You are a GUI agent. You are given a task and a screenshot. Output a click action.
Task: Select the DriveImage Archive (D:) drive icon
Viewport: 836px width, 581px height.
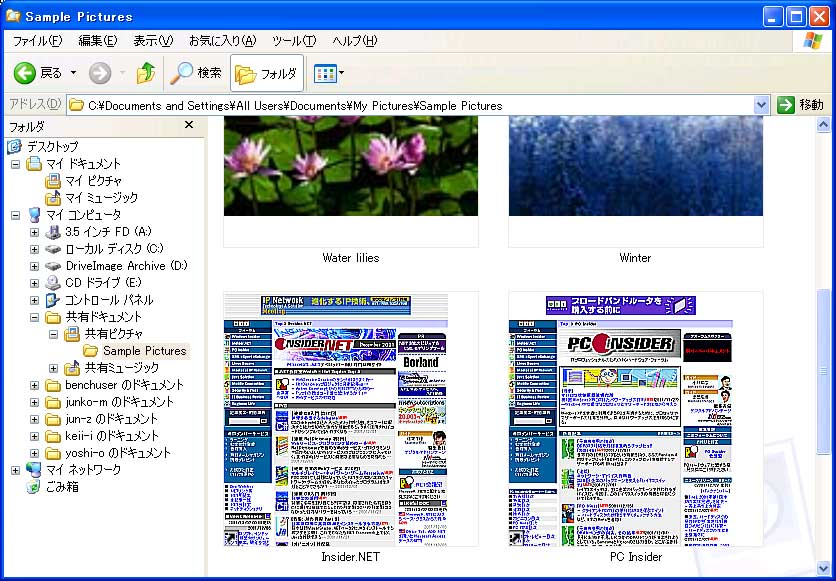(x=53, y=266)
